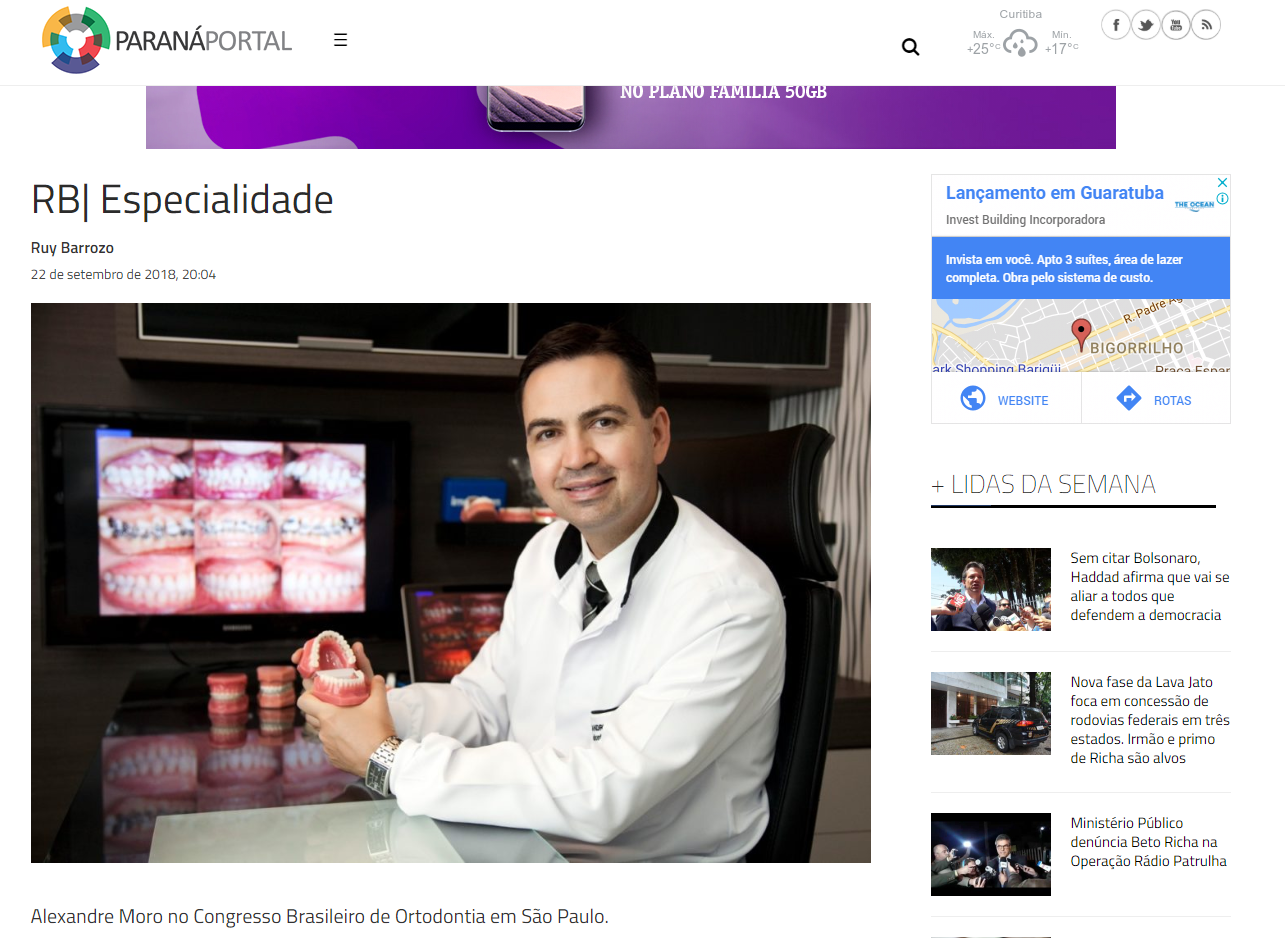Click the Lava Jato article thumbnail
Image resolution: width=1285 pixels, height=938 pixels.
990,713
